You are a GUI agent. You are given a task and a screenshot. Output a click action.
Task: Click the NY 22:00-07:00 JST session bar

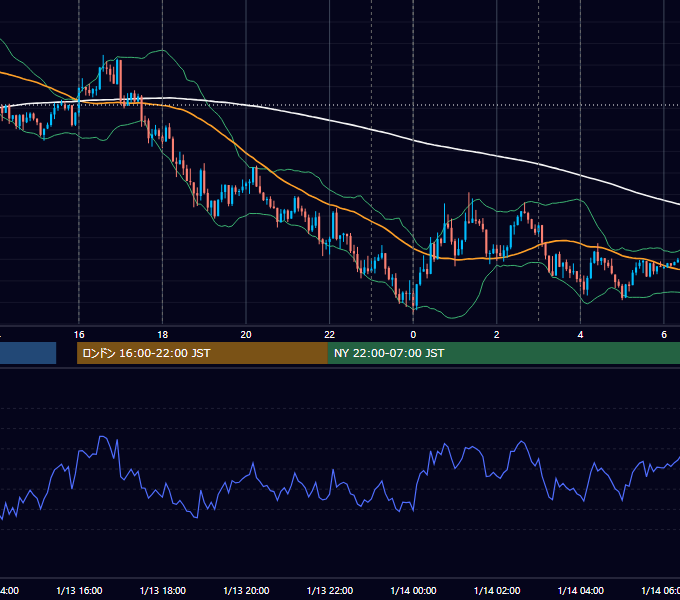[x=503, y=353]
